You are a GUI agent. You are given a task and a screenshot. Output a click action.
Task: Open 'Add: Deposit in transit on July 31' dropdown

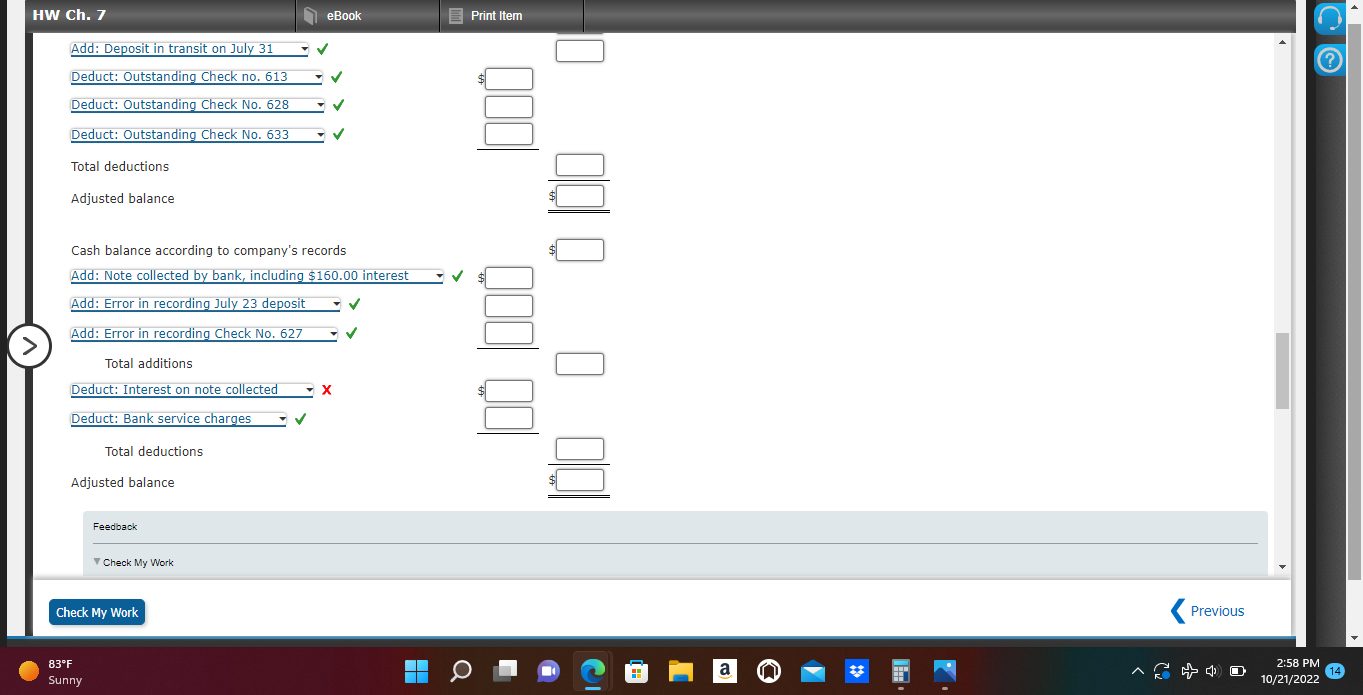click(x=190, y=49)
